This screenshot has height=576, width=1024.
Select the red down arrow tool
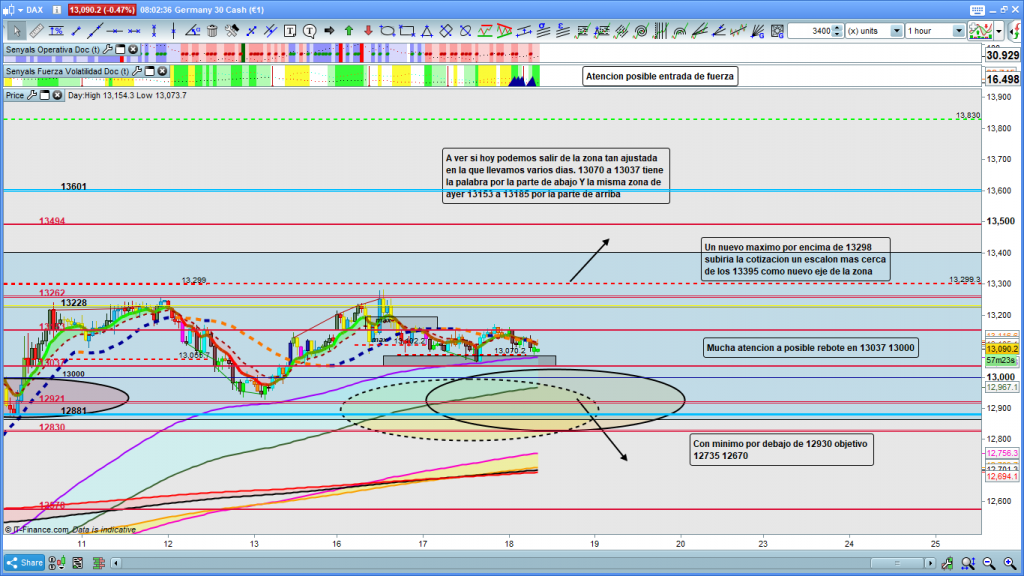coord(367,31)
